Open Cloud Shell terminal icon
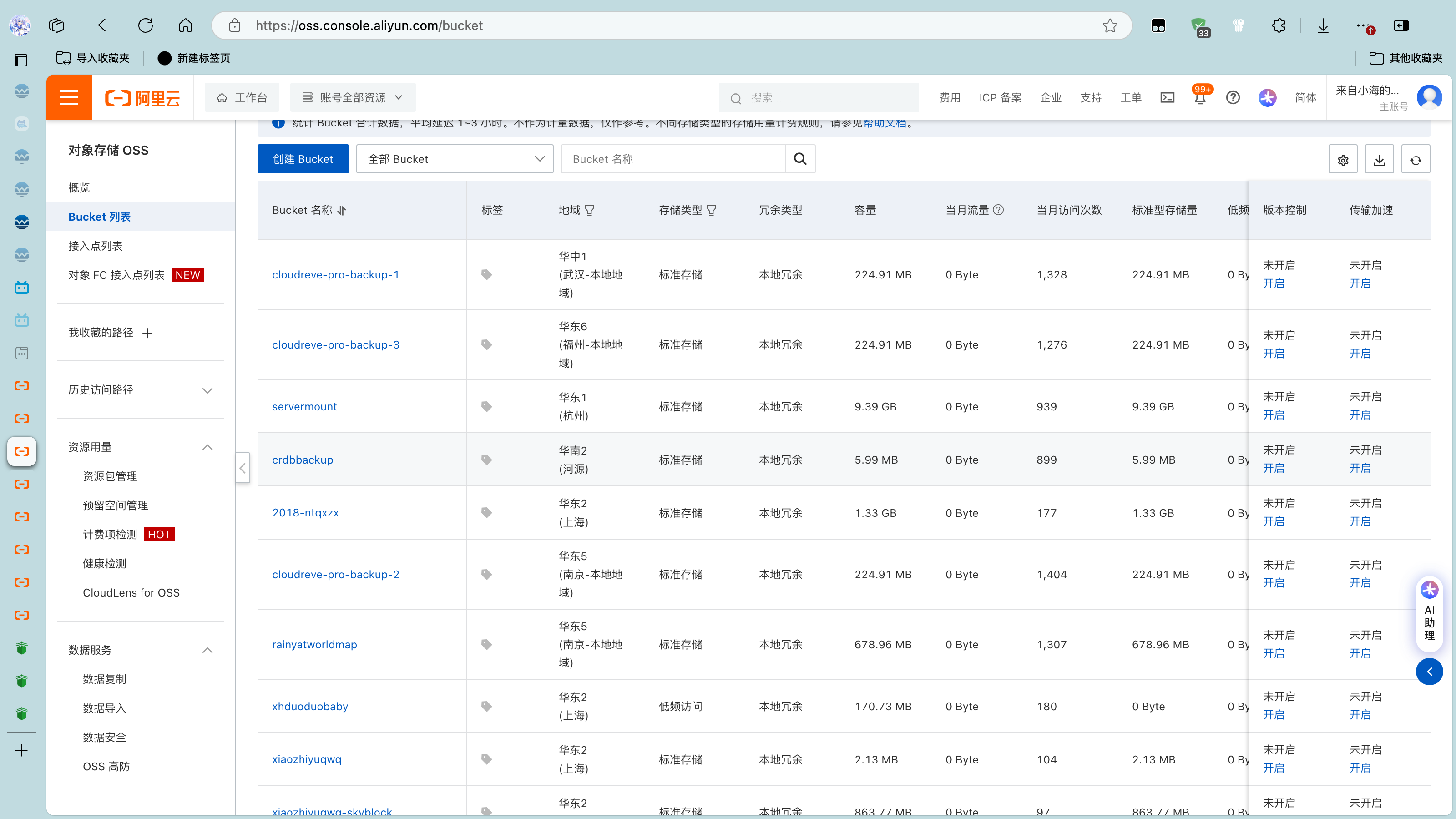The image size is (1456, 819). 1167,98
